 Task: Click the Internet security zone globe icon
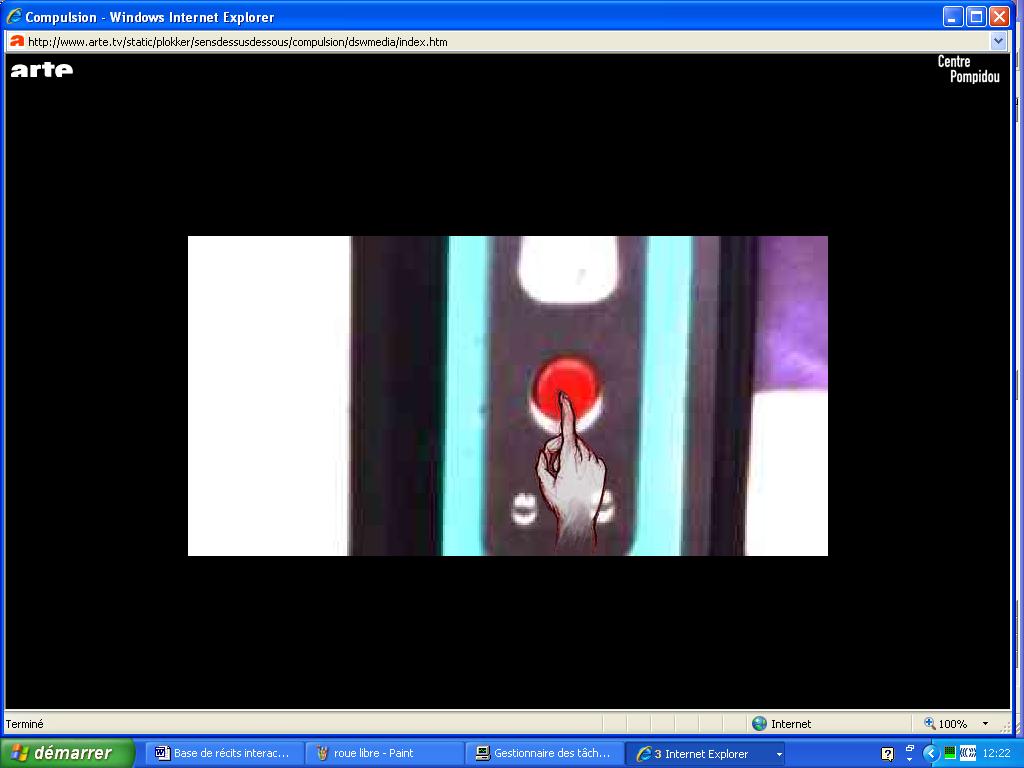pos(760,724)
